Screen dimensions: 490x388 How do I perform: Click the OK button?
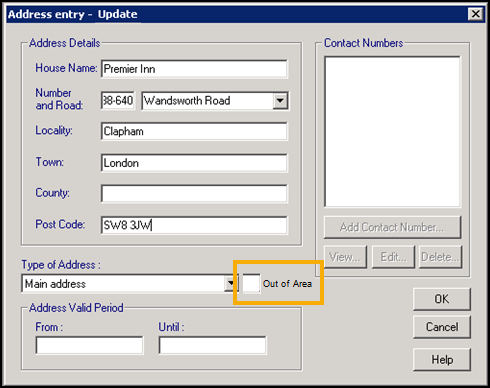coord(442,299)
